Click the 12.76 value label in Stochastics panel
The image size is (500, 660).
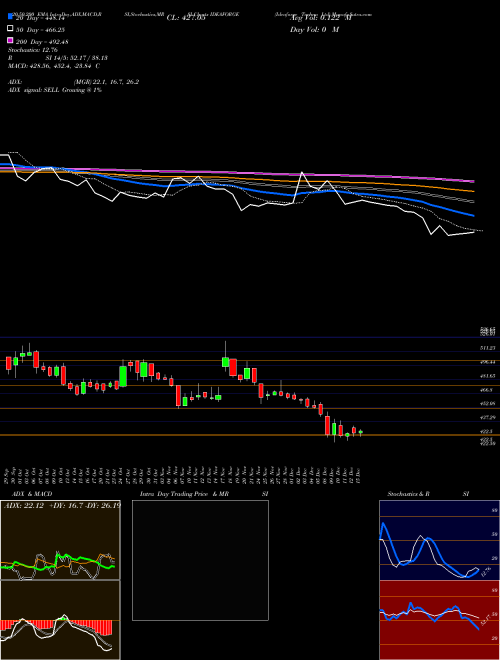click(486, 571)
